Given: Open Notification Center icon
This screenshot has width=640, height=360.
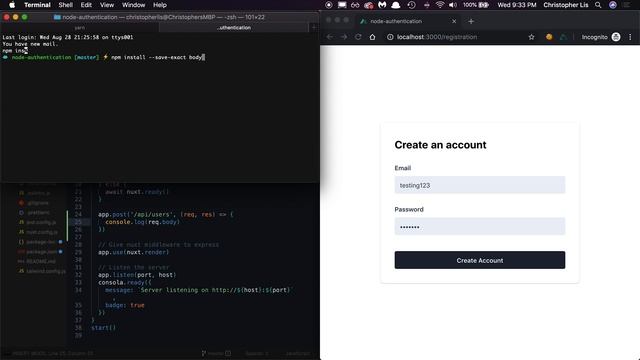Looking at the screenshot, I should pyautogui.click(x=627, y=5).
